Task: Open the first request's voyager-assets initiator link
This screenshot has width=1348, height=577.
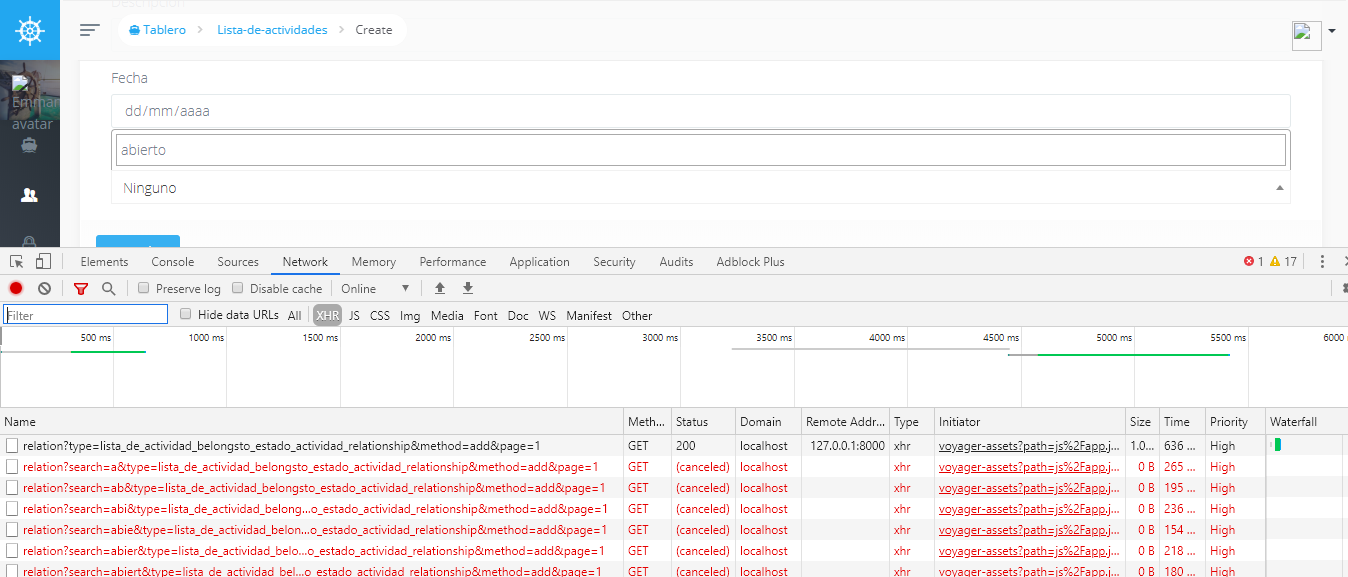Action: [x=1028, y=445]
